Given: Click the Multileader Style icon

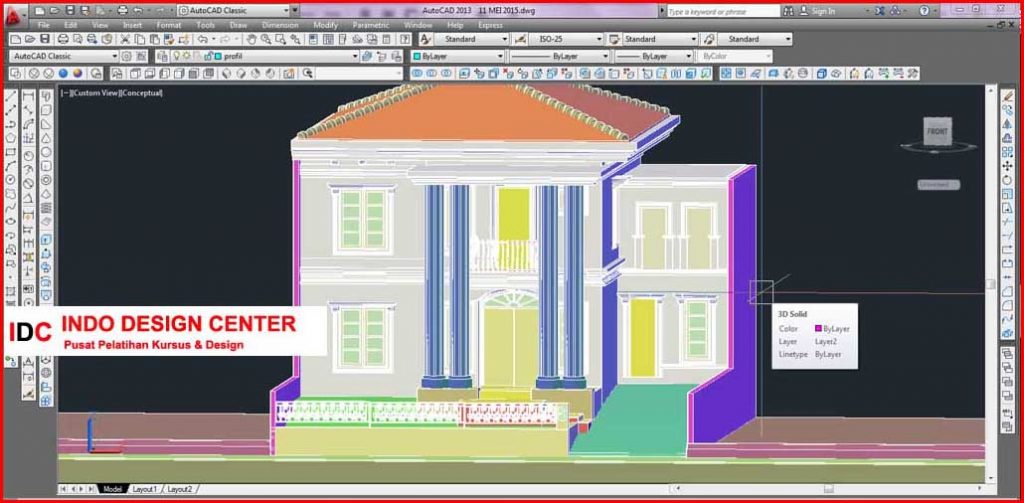Looking at the screenshot, I should tap(708, 39).
